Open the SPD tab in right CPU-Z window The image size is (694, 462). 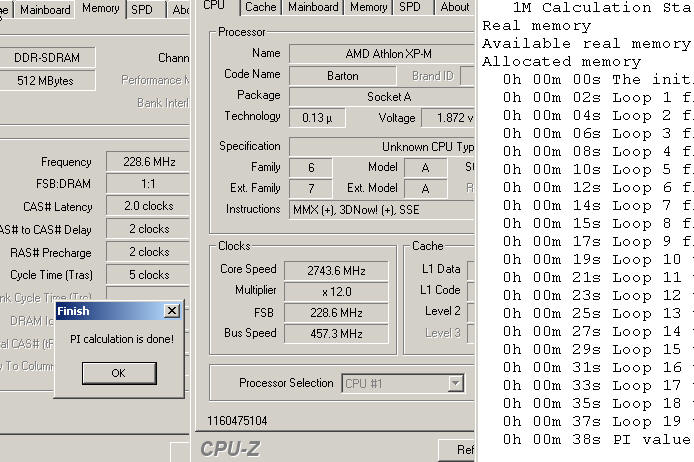point(410,7)
